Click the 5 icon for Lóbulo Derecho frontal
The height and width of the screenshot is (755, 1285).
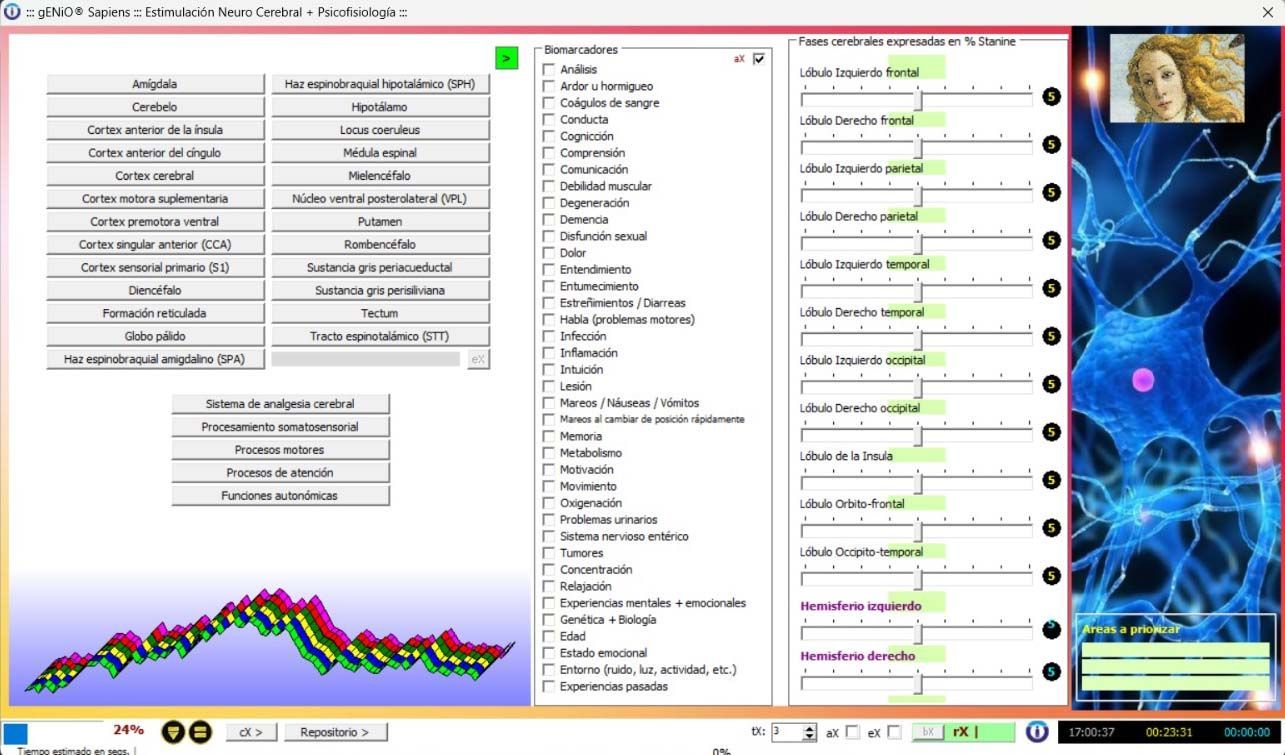click(x=1051, y=144)
